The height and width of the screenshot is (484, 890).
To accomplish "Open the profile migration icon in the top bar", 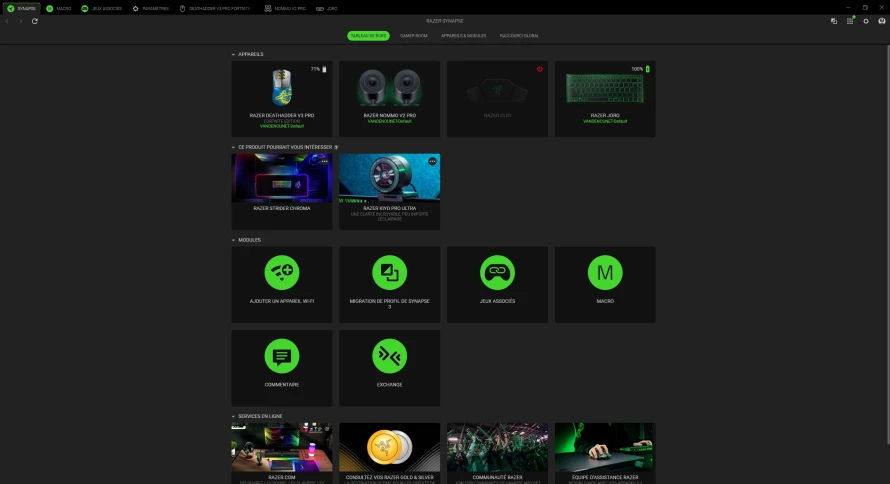I will (x=834, y=21).
